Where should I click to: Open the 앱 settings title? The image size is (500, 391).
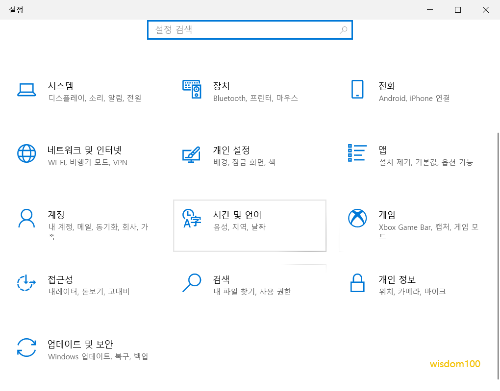(x=383, y=150)
